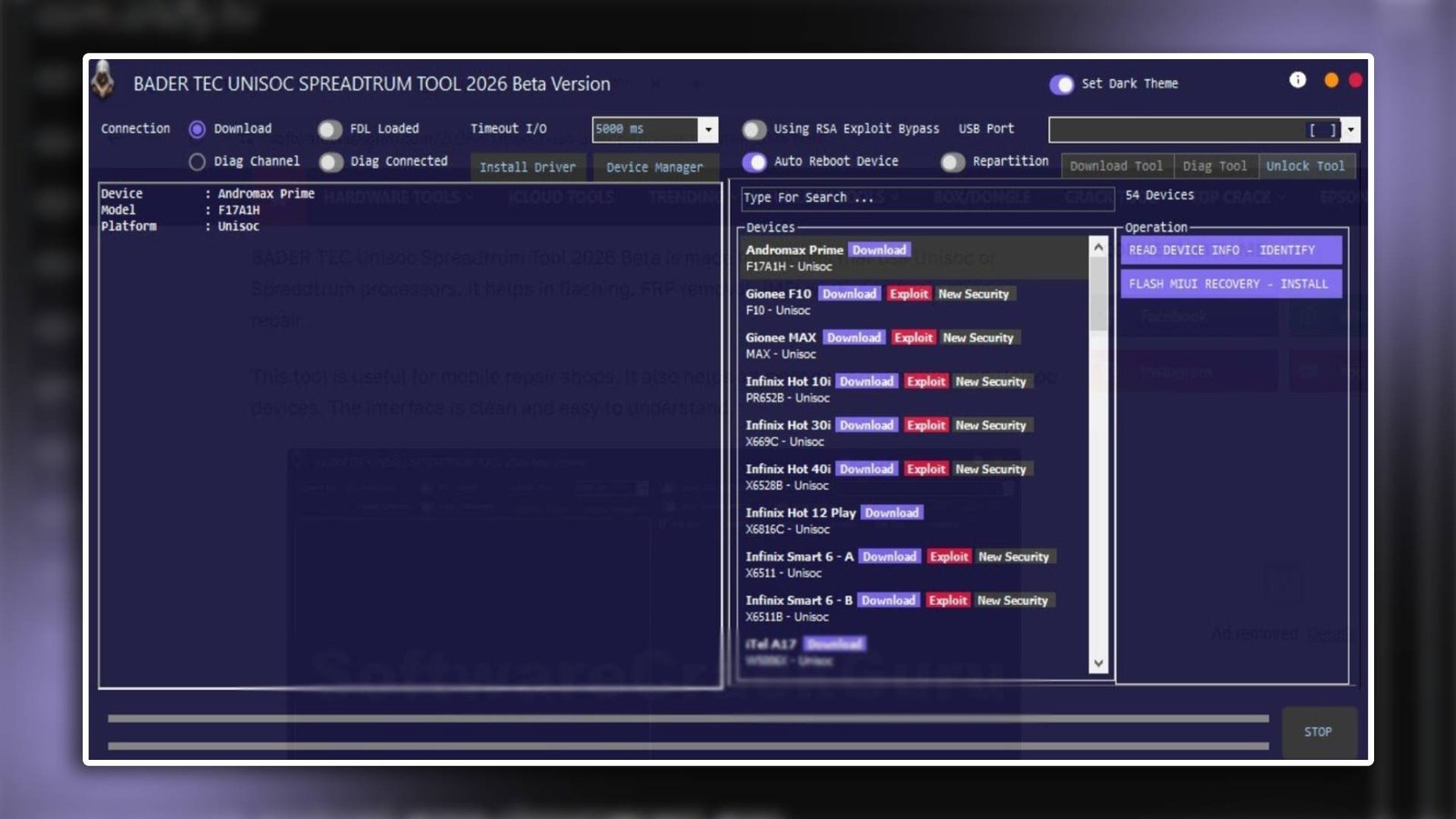Click the app logo icon

coord(103,82)
